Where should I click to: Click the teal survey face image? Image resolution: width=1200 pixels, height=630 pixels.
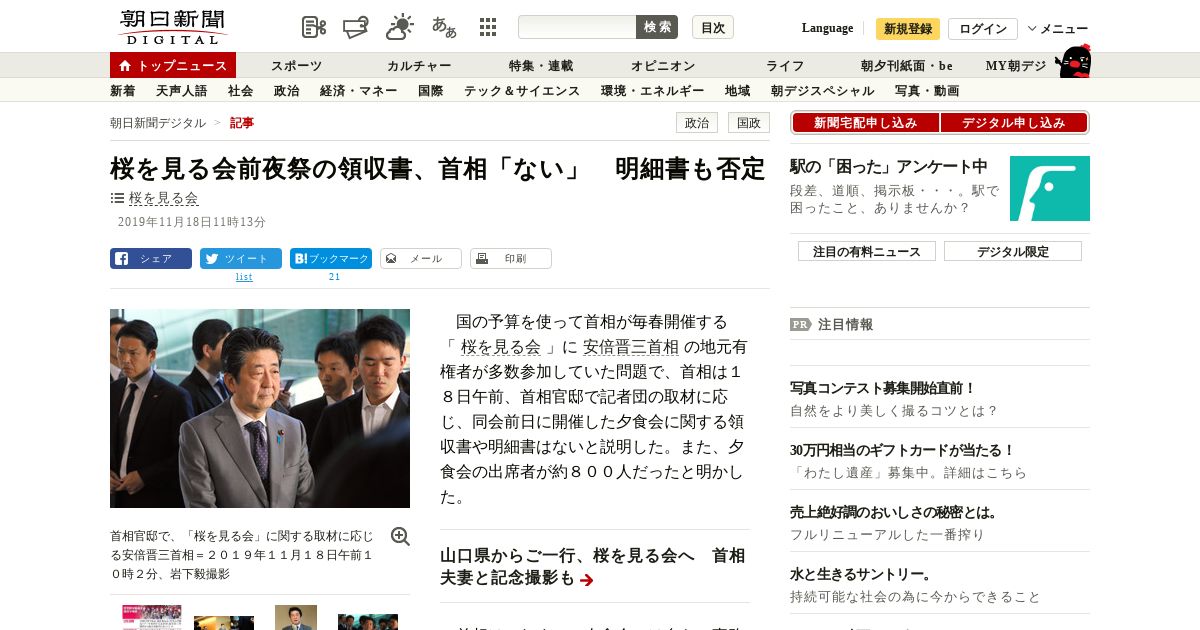(1050, 188)
